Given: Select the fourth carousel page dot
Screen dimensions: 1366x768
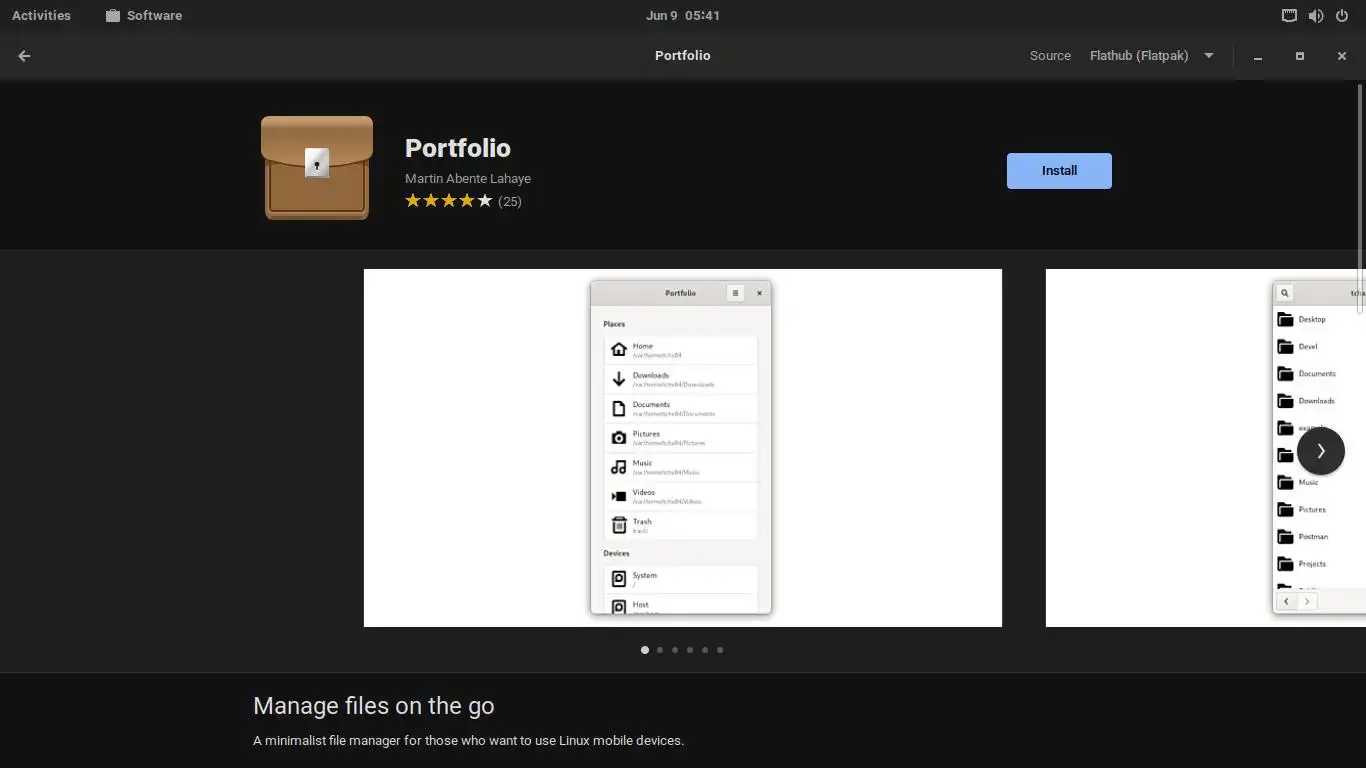Looking at the screenshot, I should (x=690, y=650).
